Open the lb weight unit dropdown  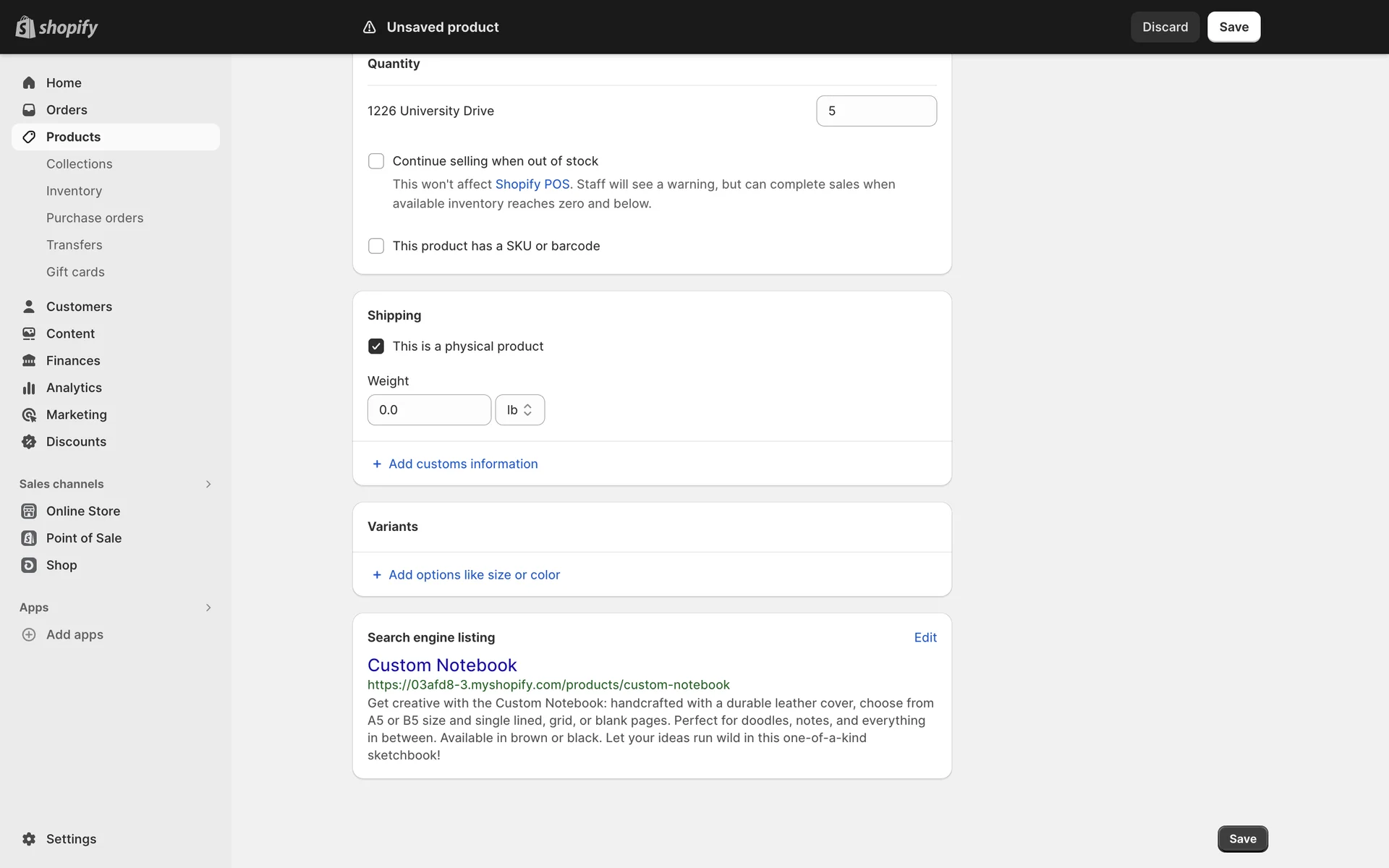coord(519,410)
